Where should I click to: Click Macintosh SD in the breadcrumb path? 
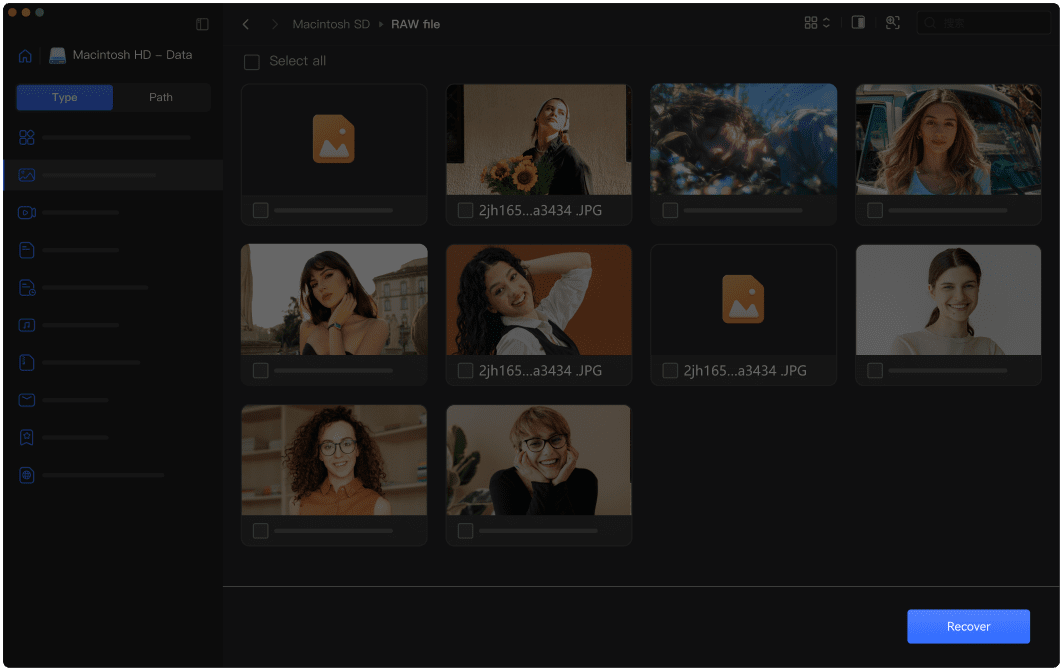(x=330, y=24)
